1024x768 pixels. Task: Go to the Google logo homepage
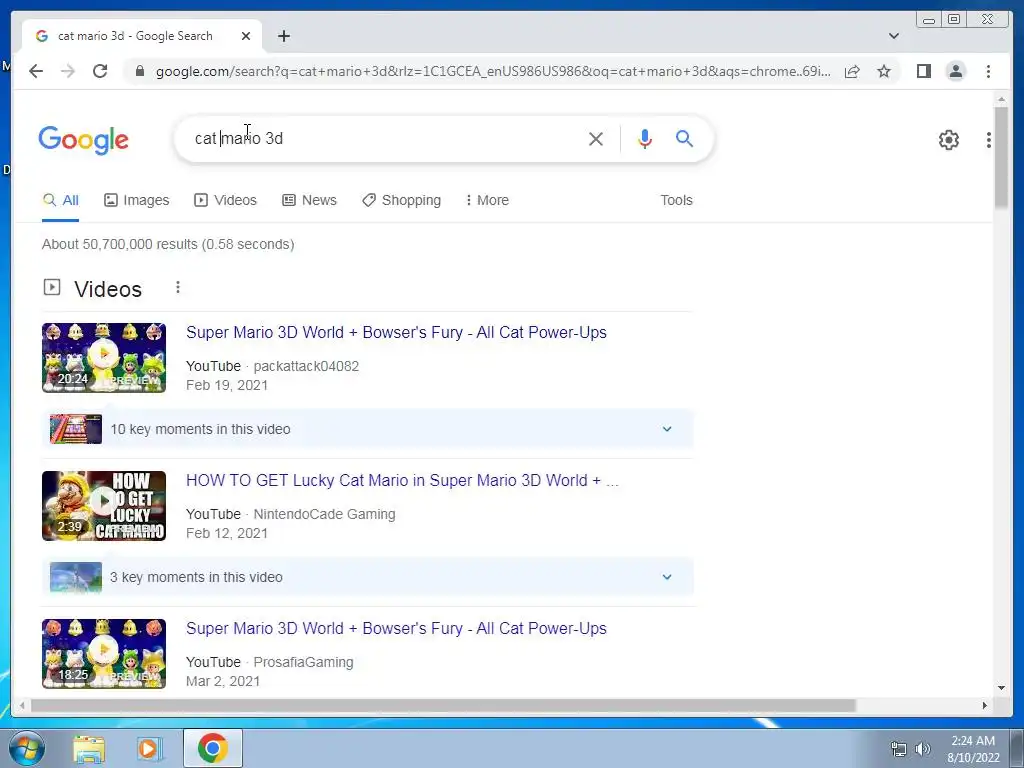(84, 140)
